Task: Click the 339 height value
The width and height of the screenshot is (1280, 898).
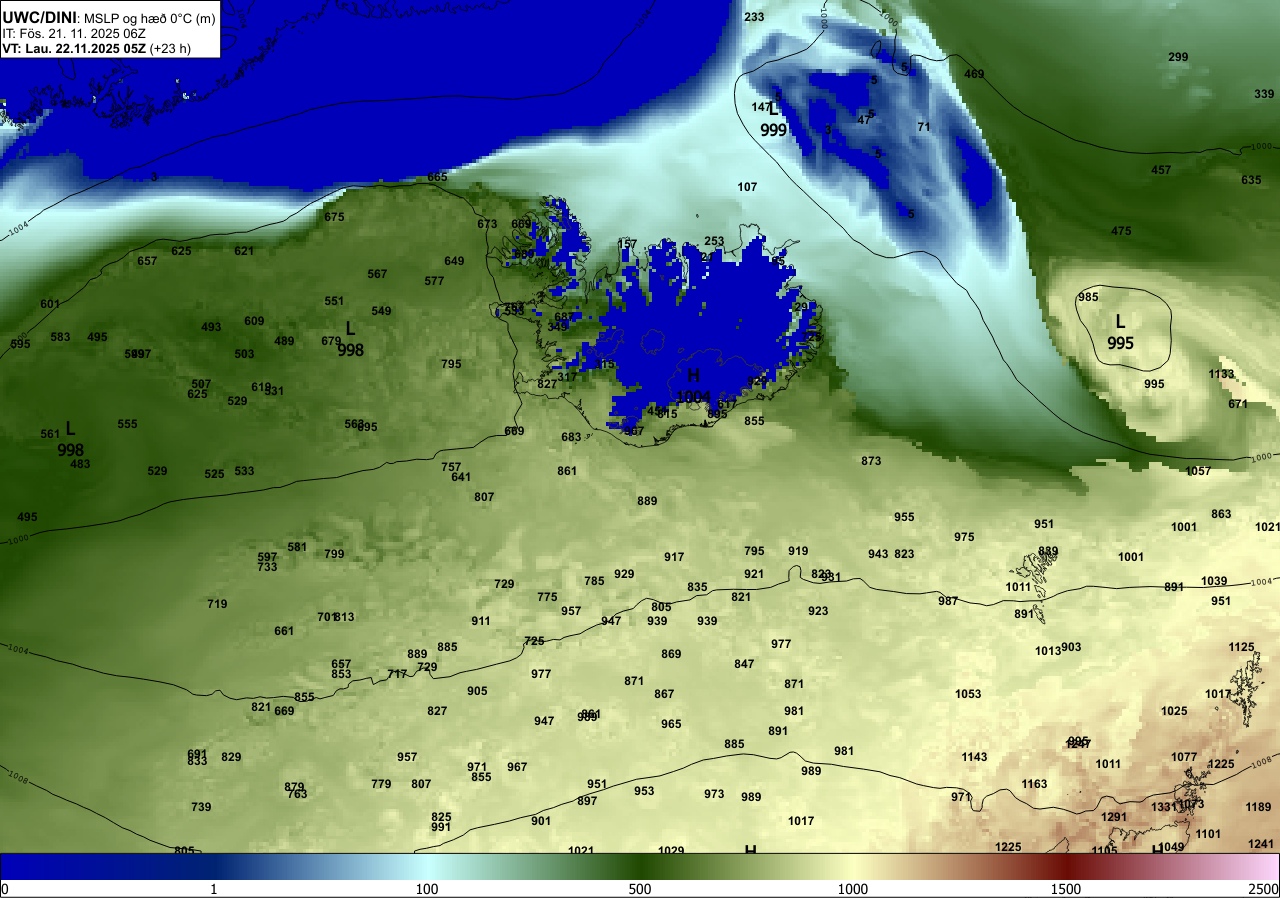Action: [x=1264, y=94]
